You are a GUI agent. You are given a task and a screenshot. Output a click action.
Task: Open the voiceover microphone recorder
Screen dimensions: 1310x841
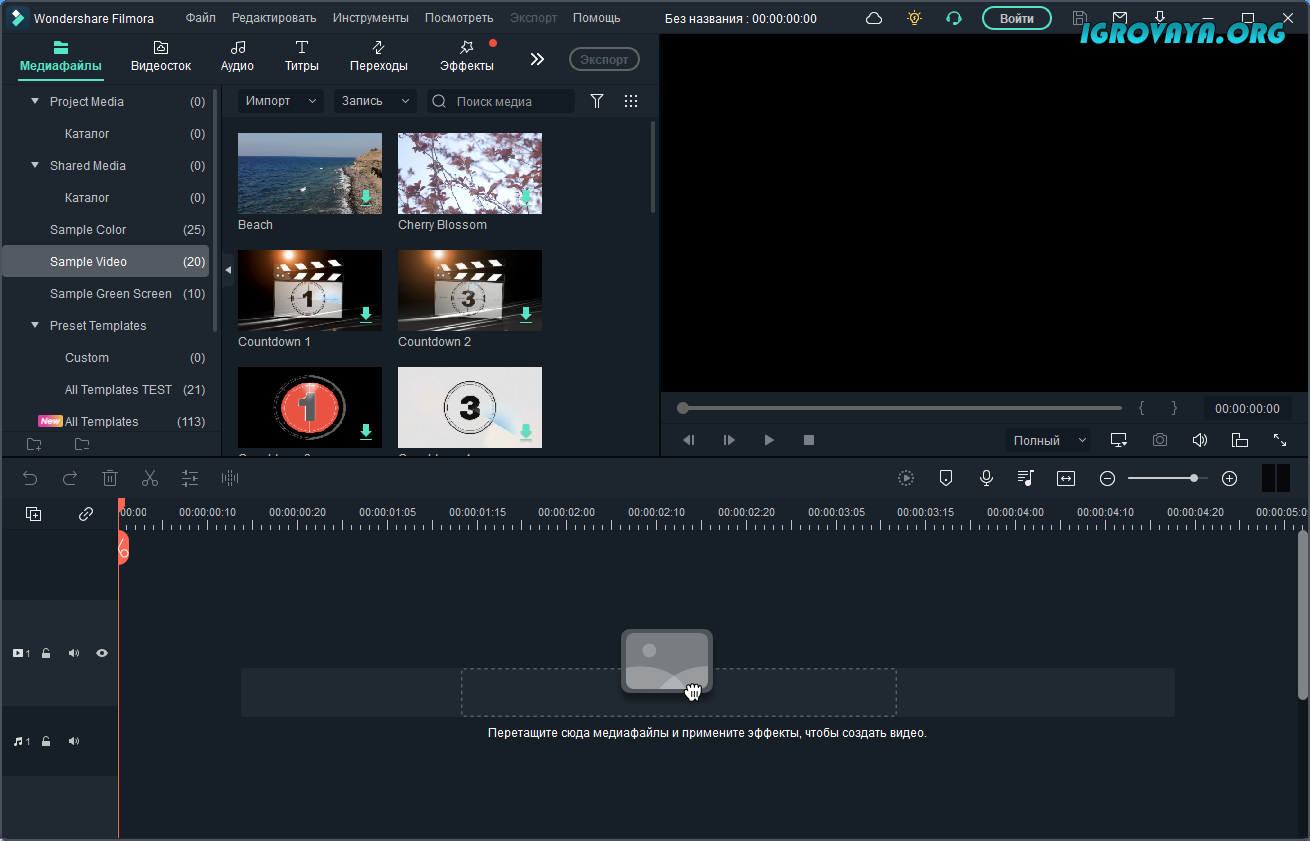[986, 479]
